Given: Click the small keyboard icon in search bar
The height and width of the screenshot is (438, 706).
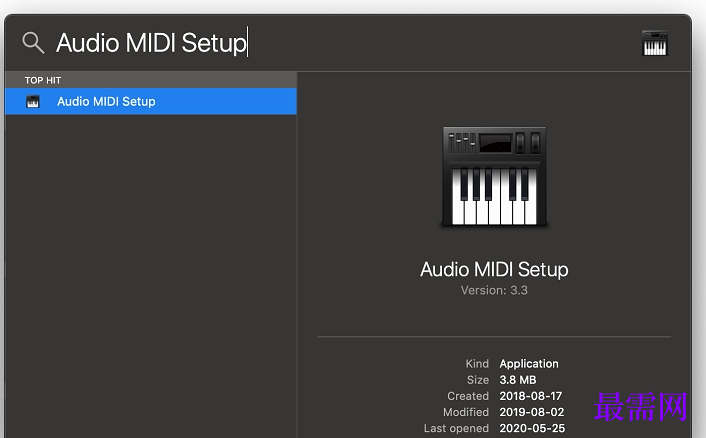Looking at the screenshot, I should (x=655, y=43).
